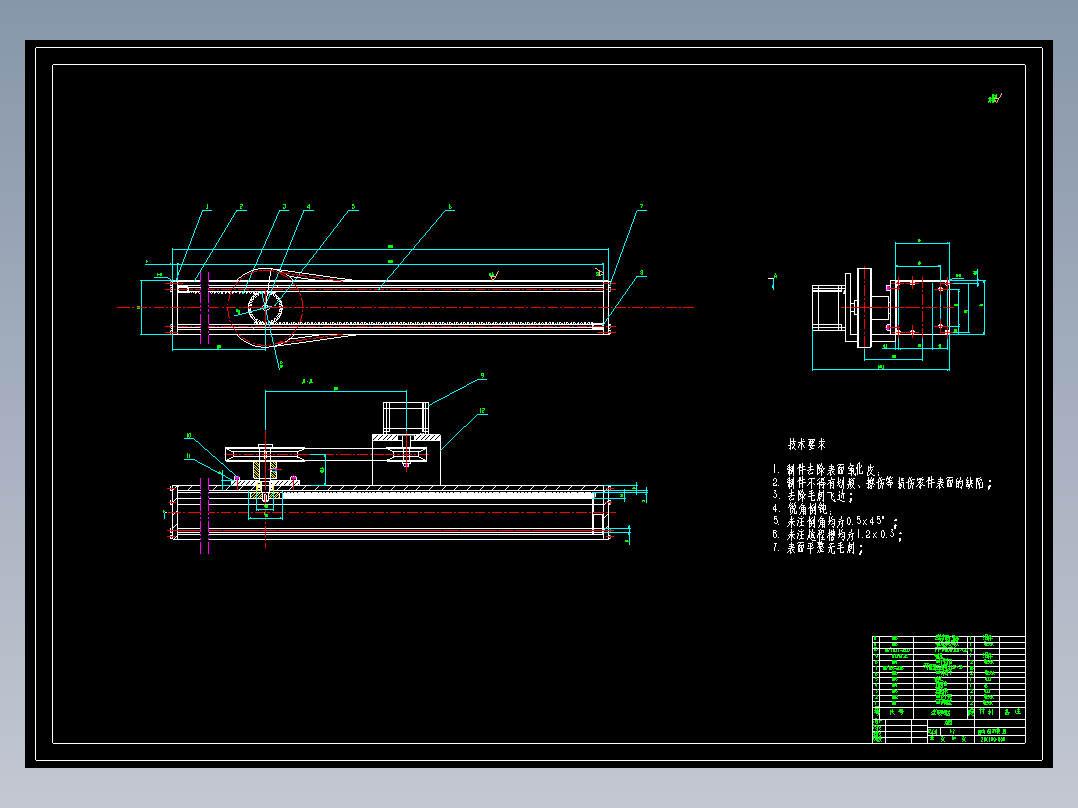Select part callout number 5 in top view
Screen dimensions: 1078x808
coord(353,206)
